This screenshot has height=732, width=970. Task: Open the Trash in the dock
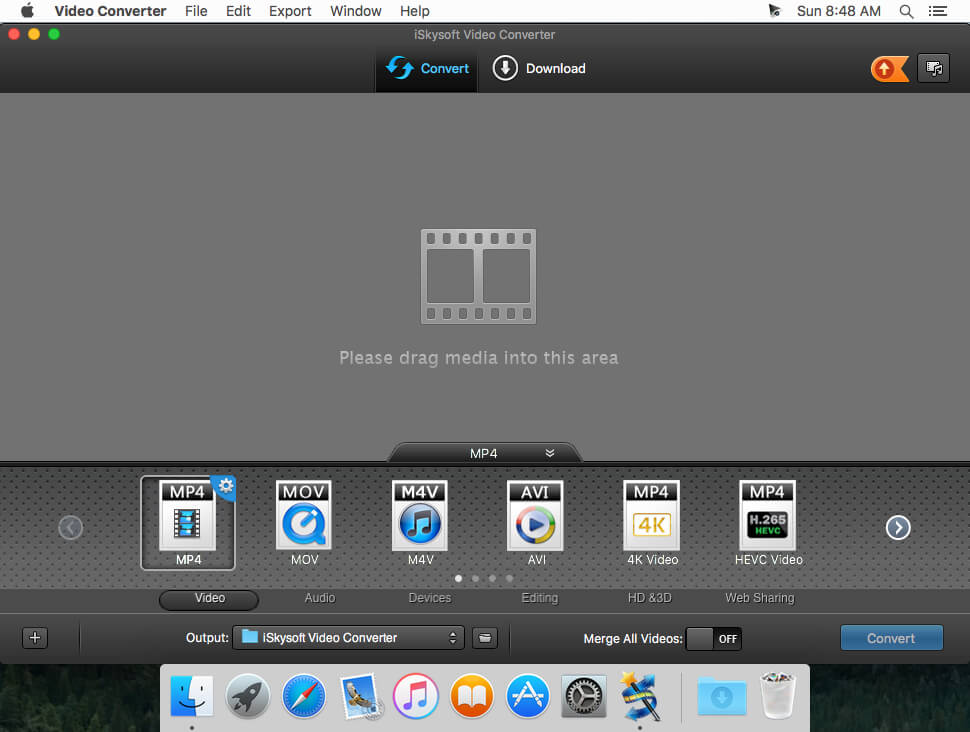tap(778, 696)
